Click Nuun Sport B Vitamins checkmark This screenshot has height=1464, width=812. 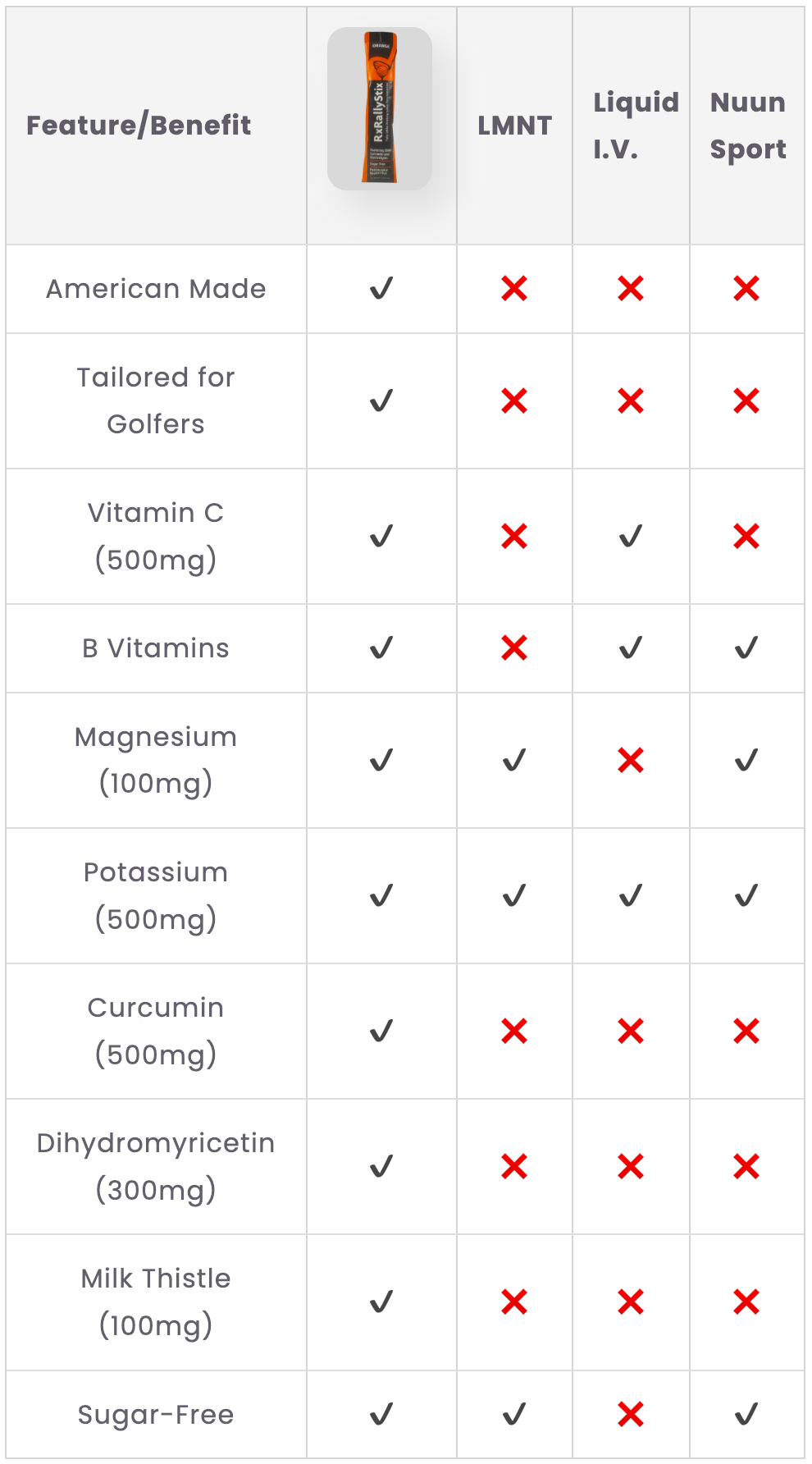pos(746,648)
